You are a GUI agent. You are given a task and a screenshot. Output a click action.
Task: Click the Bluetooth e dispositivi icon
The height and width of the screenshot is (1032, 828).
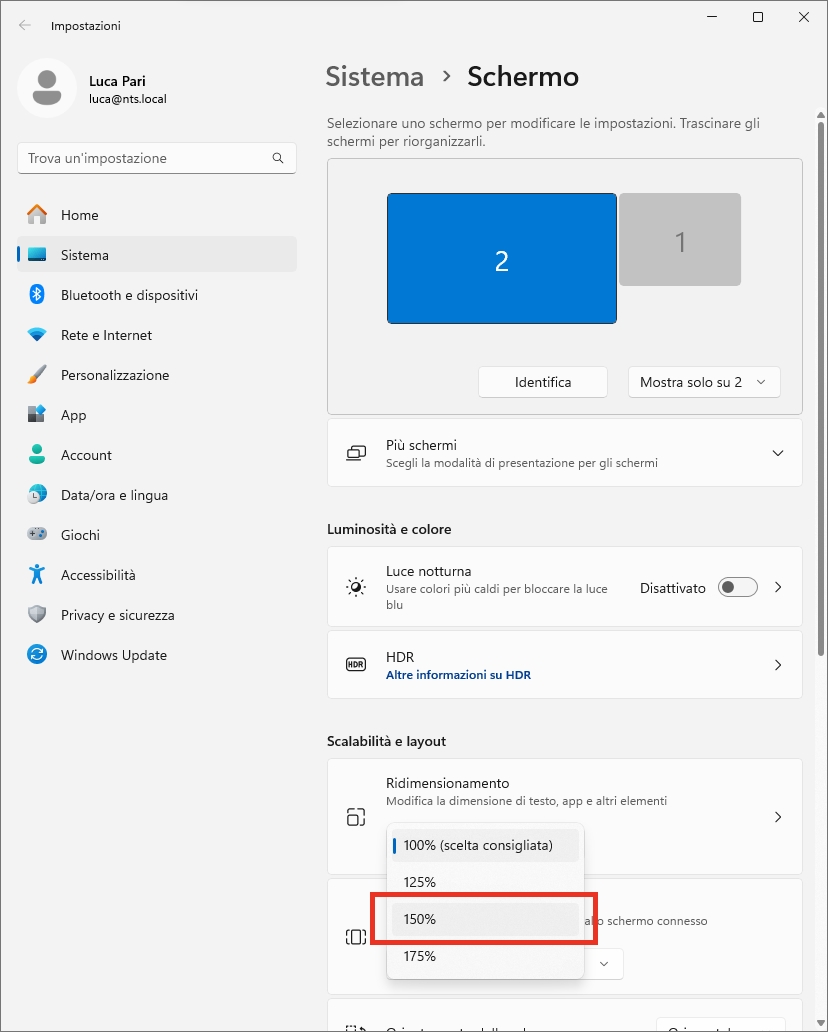(37, 295)
